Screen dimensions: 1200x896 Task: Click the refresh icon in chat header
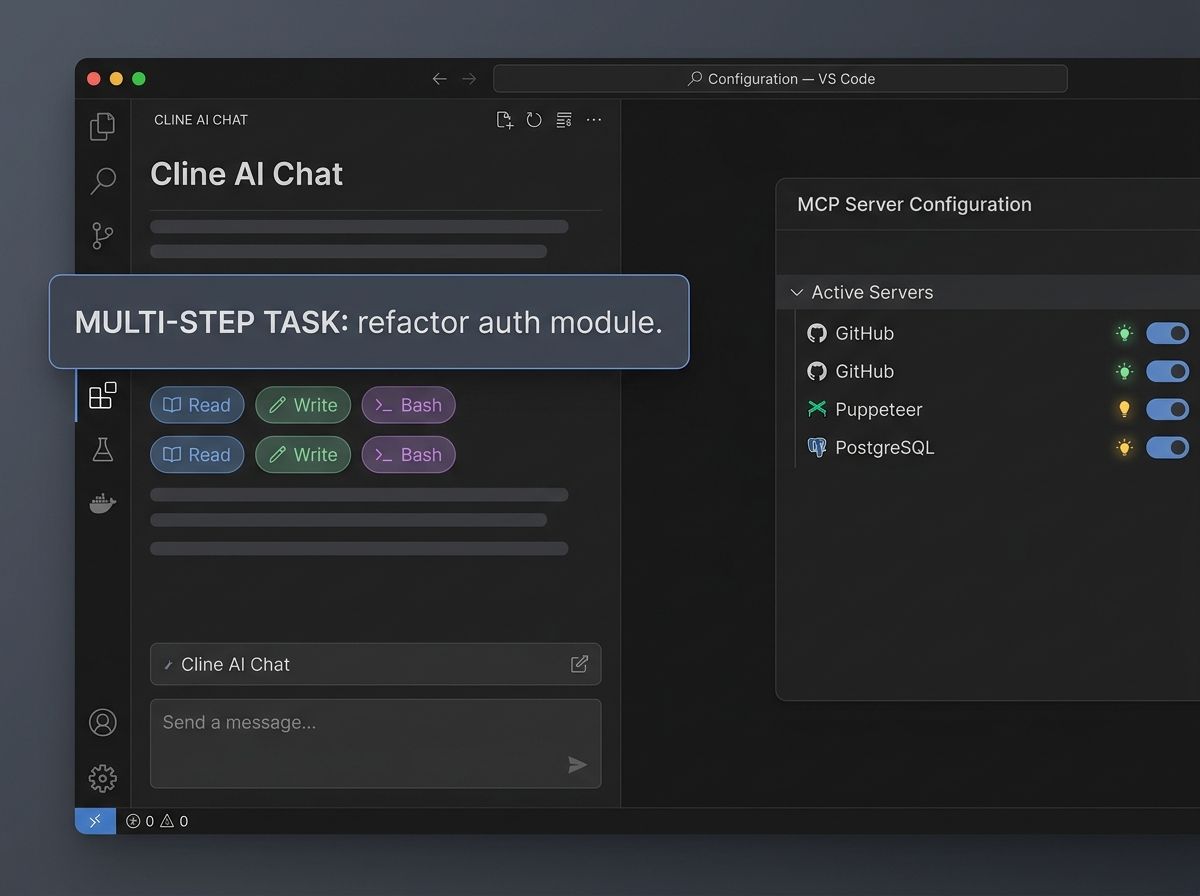coord(534,120)
